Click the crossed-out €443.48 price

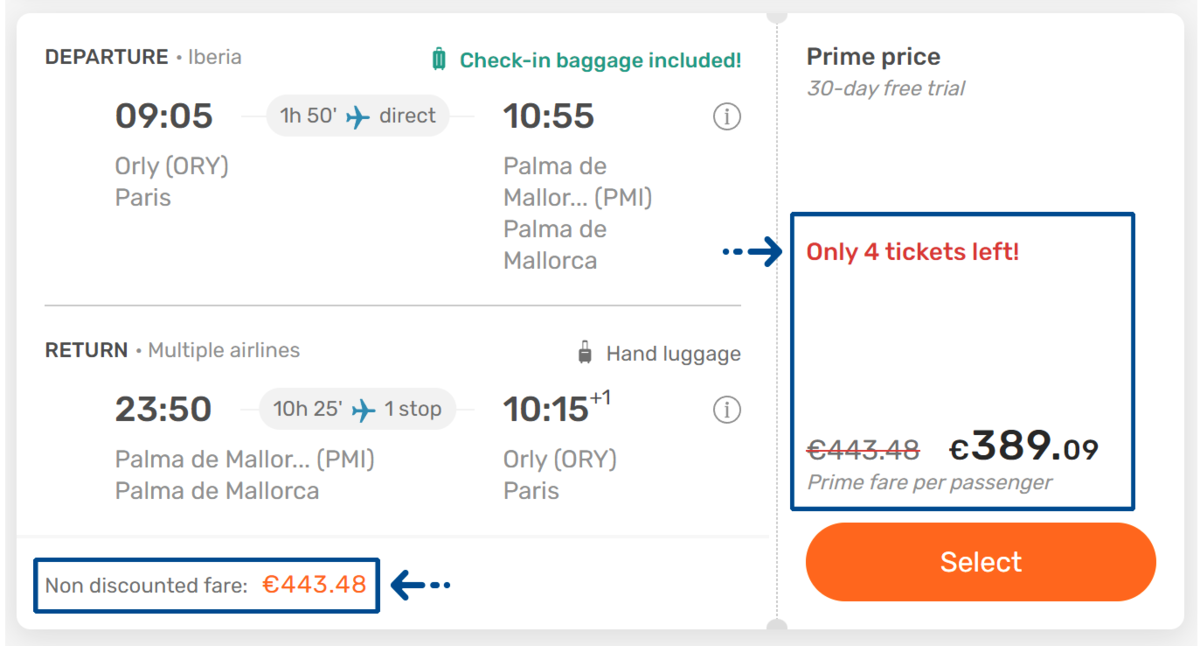[x=863, y=451]
